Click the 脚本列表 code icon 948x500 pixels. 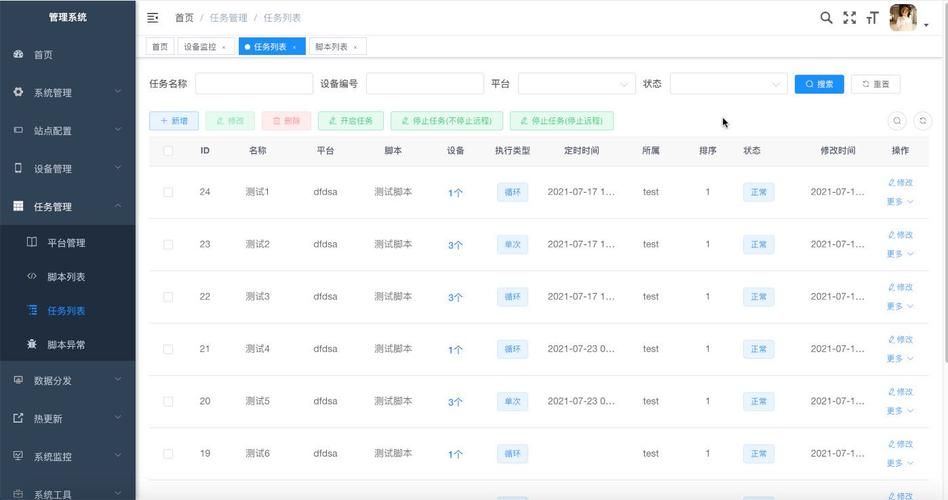click(x=32, y=276)
